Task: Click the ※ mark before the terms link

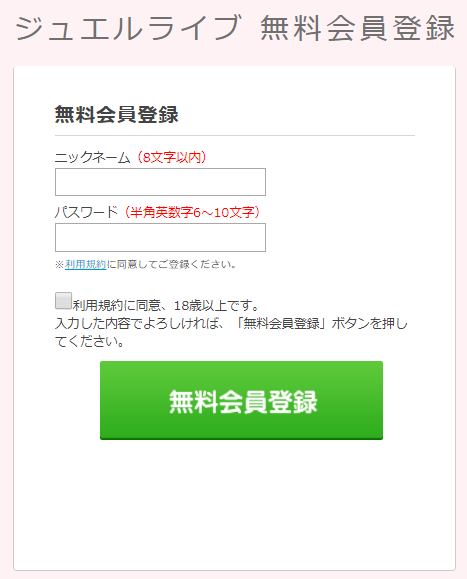Action: (60, 265)
